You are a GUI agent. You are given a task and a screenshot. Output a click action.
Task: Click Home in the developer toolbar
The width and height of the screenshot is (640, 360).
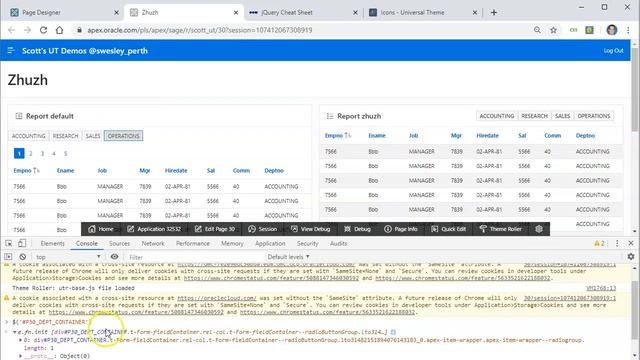click(x=101, y=229)
